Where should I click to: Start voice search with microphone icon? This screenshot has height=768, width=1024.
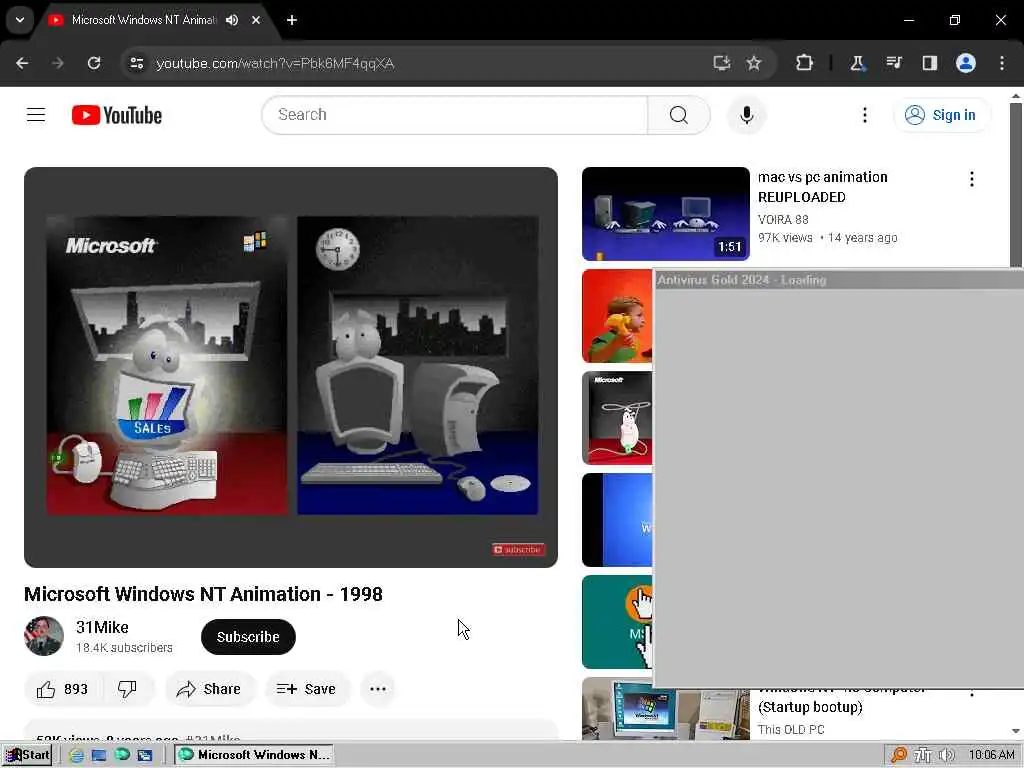pyautogui.click(x=746, y=115)
